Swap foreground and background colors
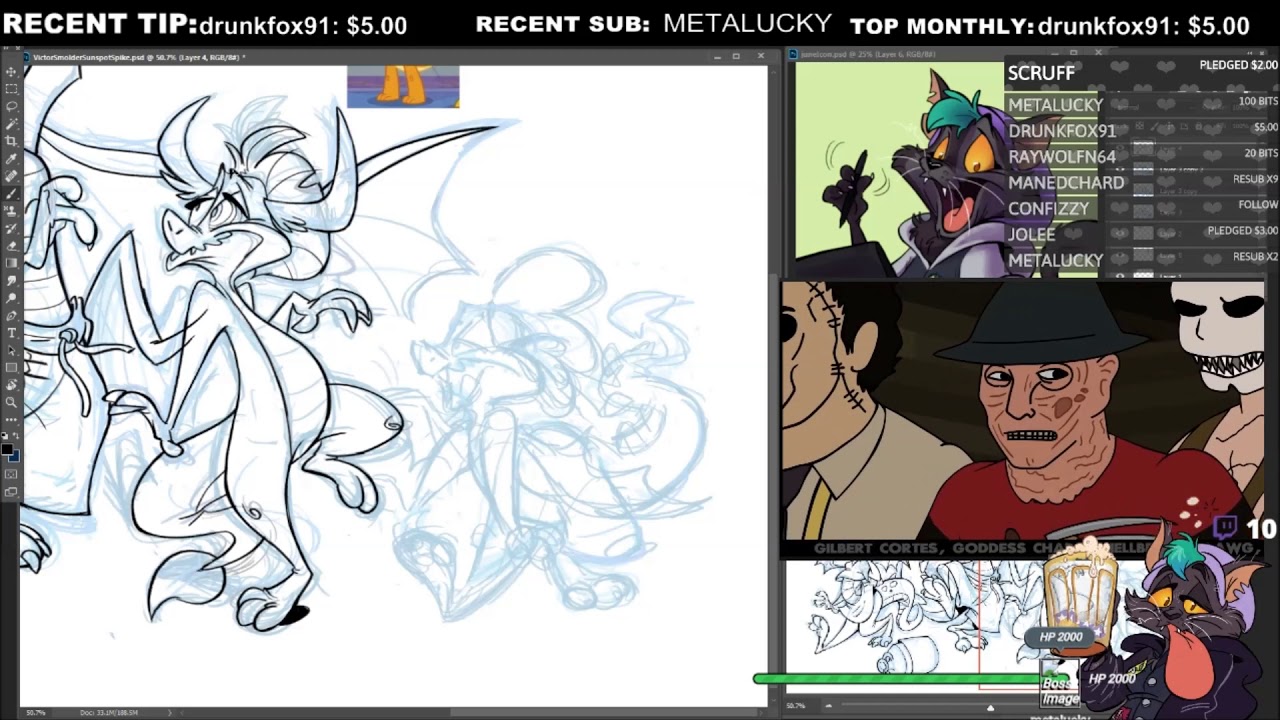 16,437
